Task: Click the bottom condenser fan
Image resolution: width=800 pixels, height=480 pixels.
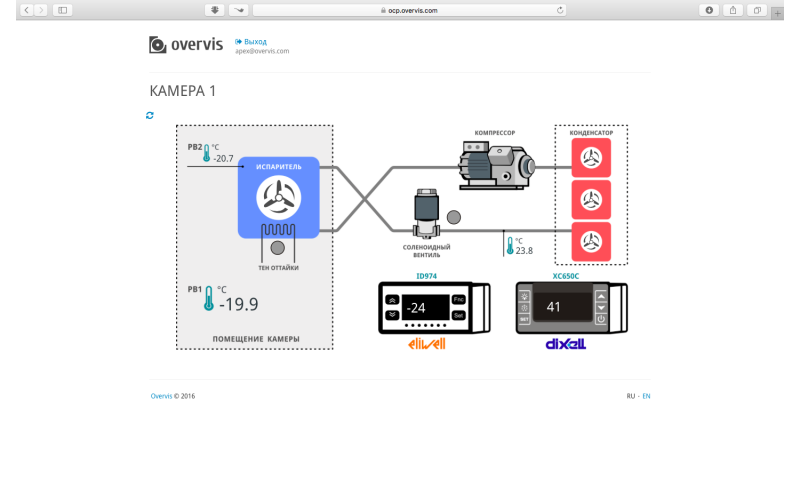Action: pos(591,241)
